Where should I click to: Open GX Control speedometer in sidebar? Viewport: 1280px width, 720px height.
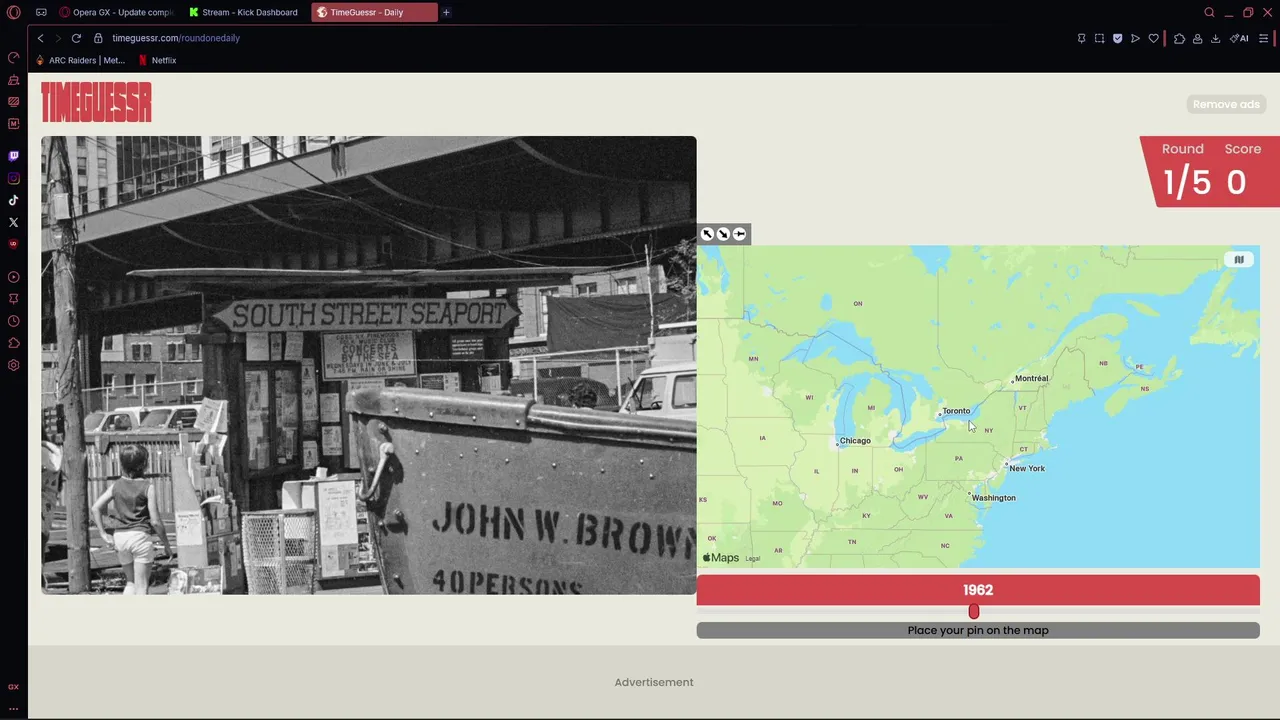(x=13, y=57)
